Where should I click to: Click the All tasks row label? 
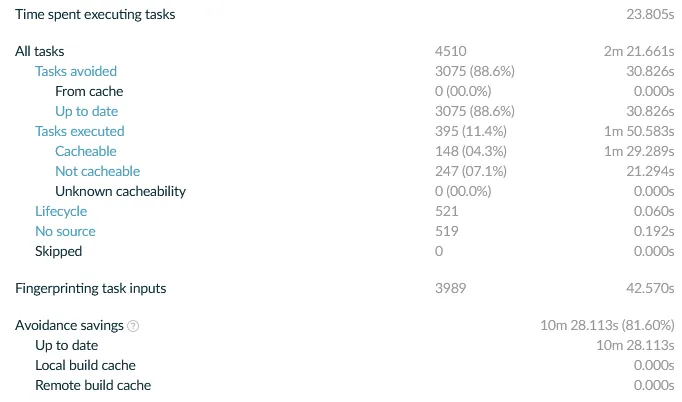(40, 51)
